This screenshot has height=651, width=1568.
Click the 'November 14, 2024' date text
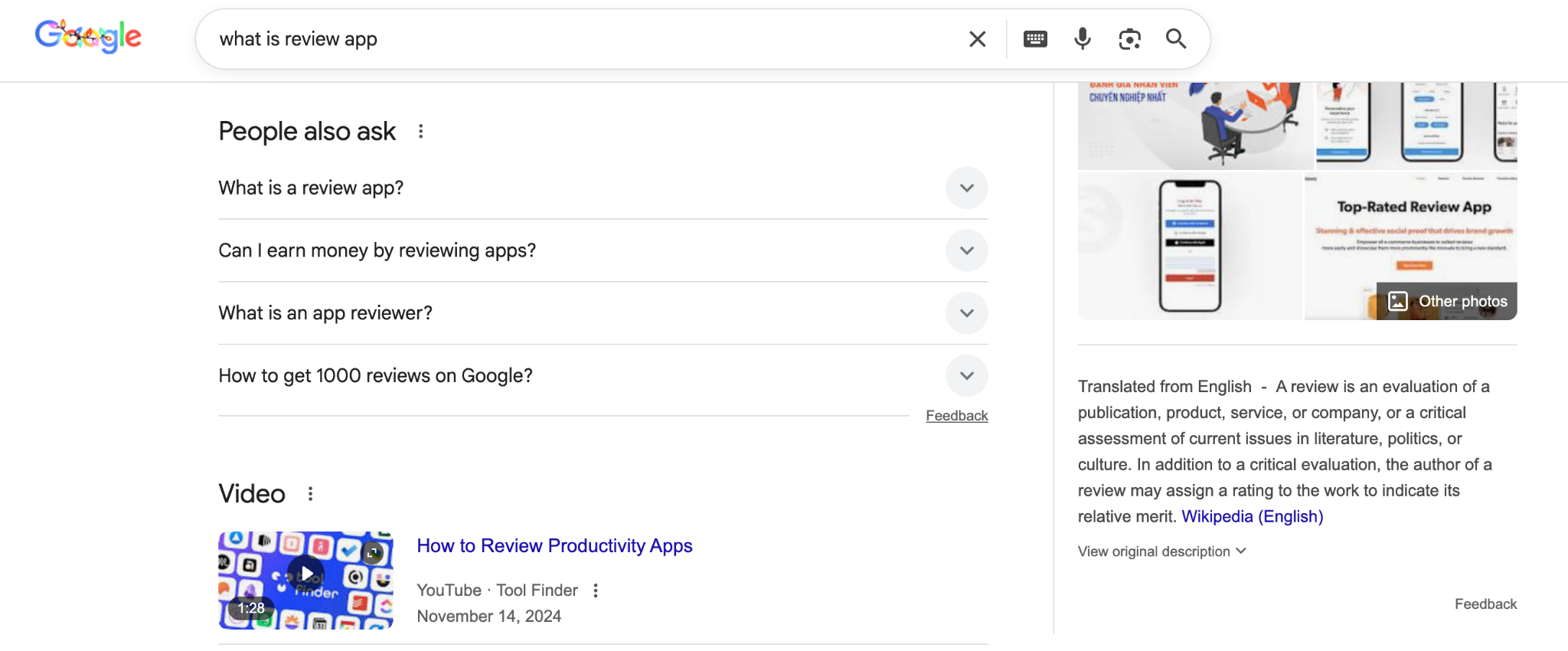coord(488,617)
